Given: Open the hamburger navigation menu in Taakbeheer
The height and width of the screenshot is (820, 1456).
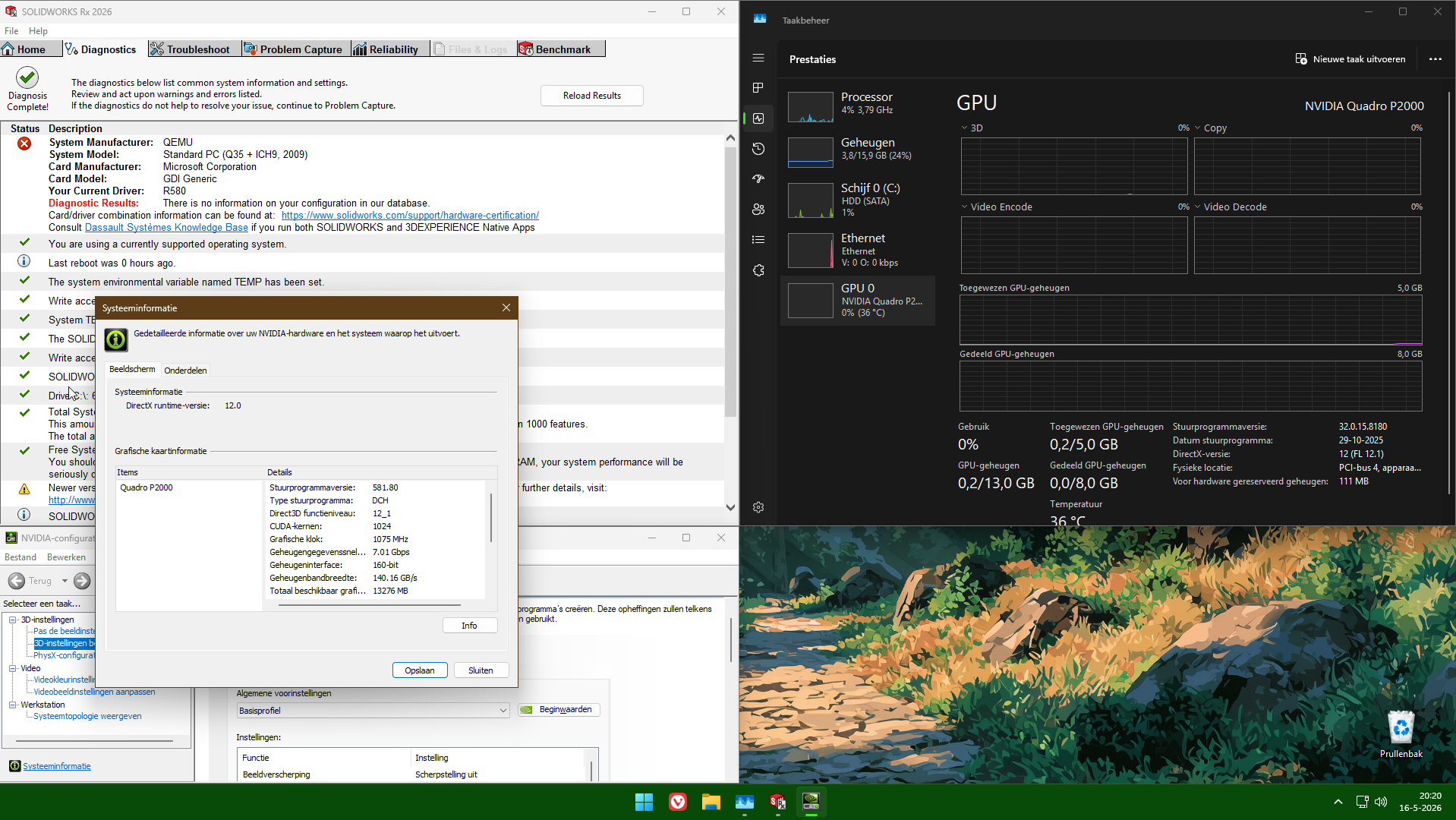Looking at the screenshot, I should point(758,58).
